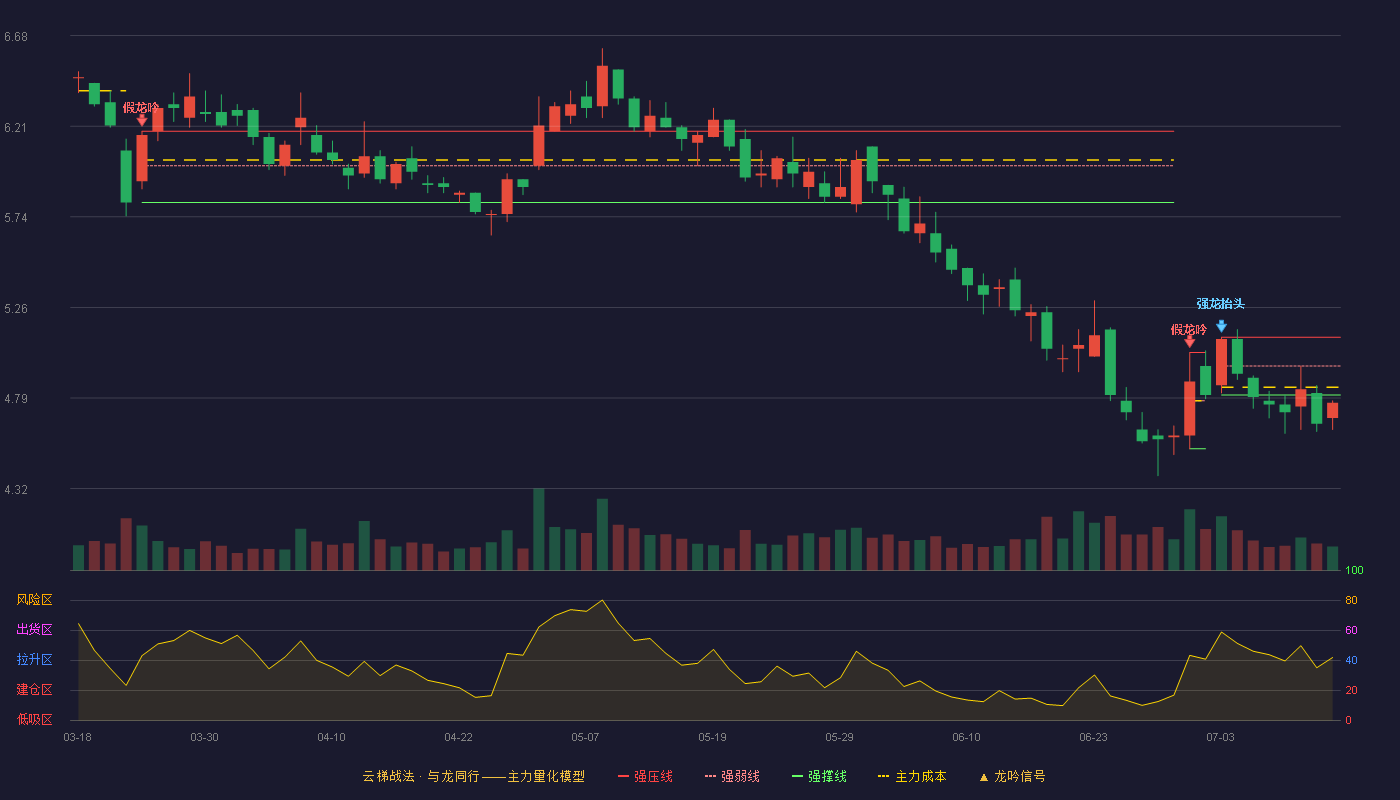Select the 06-23 date on time axis
Screen dimensions: 1400x800
pyautogui.click(x=1093, y=737)
